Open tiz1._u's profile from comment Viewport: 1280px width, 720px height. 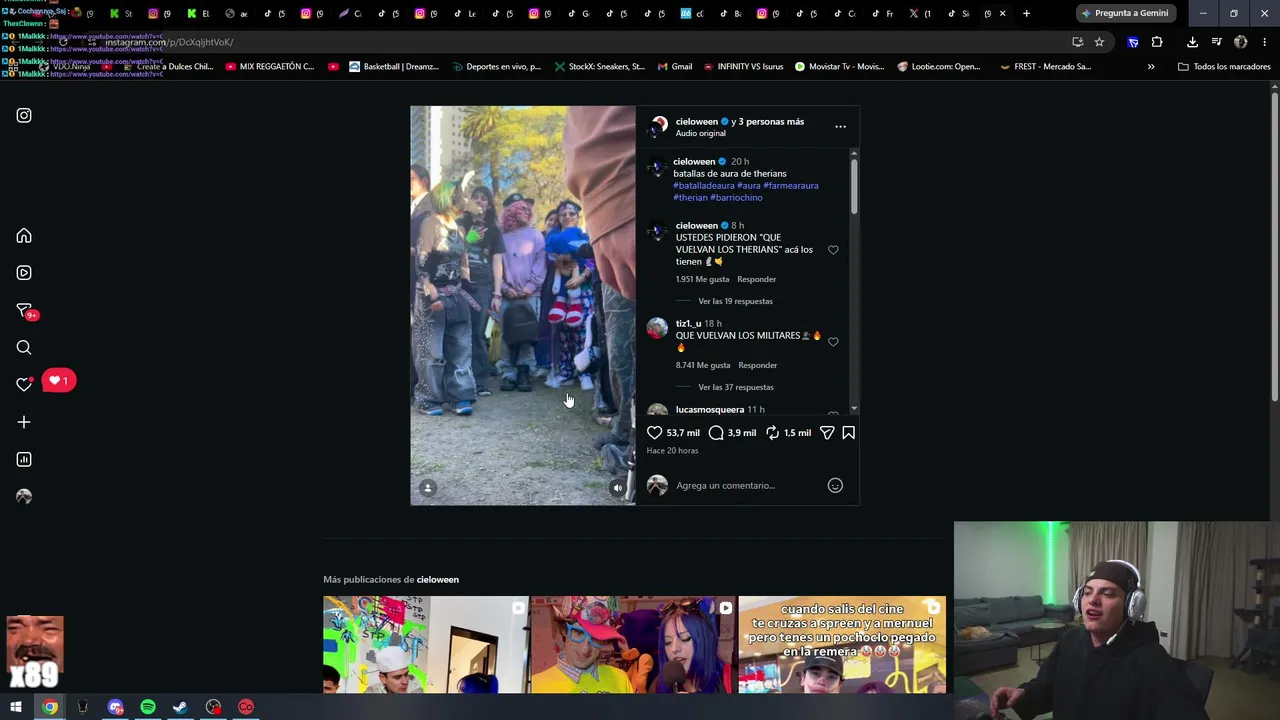coord(688,324)
